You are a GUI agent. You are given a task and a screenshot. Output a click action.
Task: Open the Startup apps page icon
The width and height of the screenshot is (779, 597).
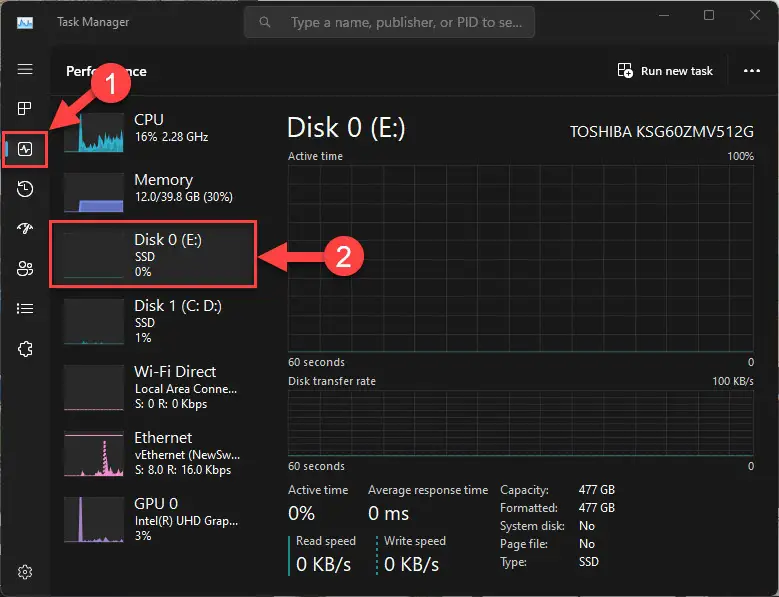coord(25,228)
